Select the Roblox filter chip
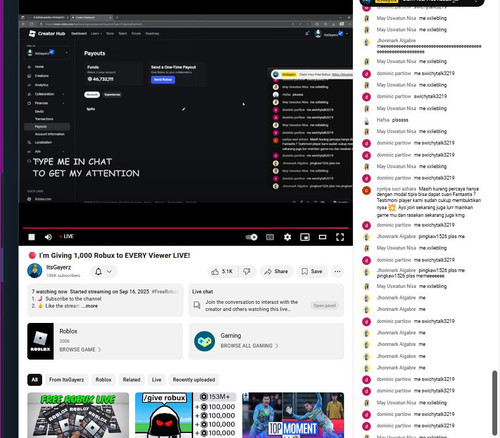This screenshot has width=500, height=438. pyautogui.click(x=103, y=380)
